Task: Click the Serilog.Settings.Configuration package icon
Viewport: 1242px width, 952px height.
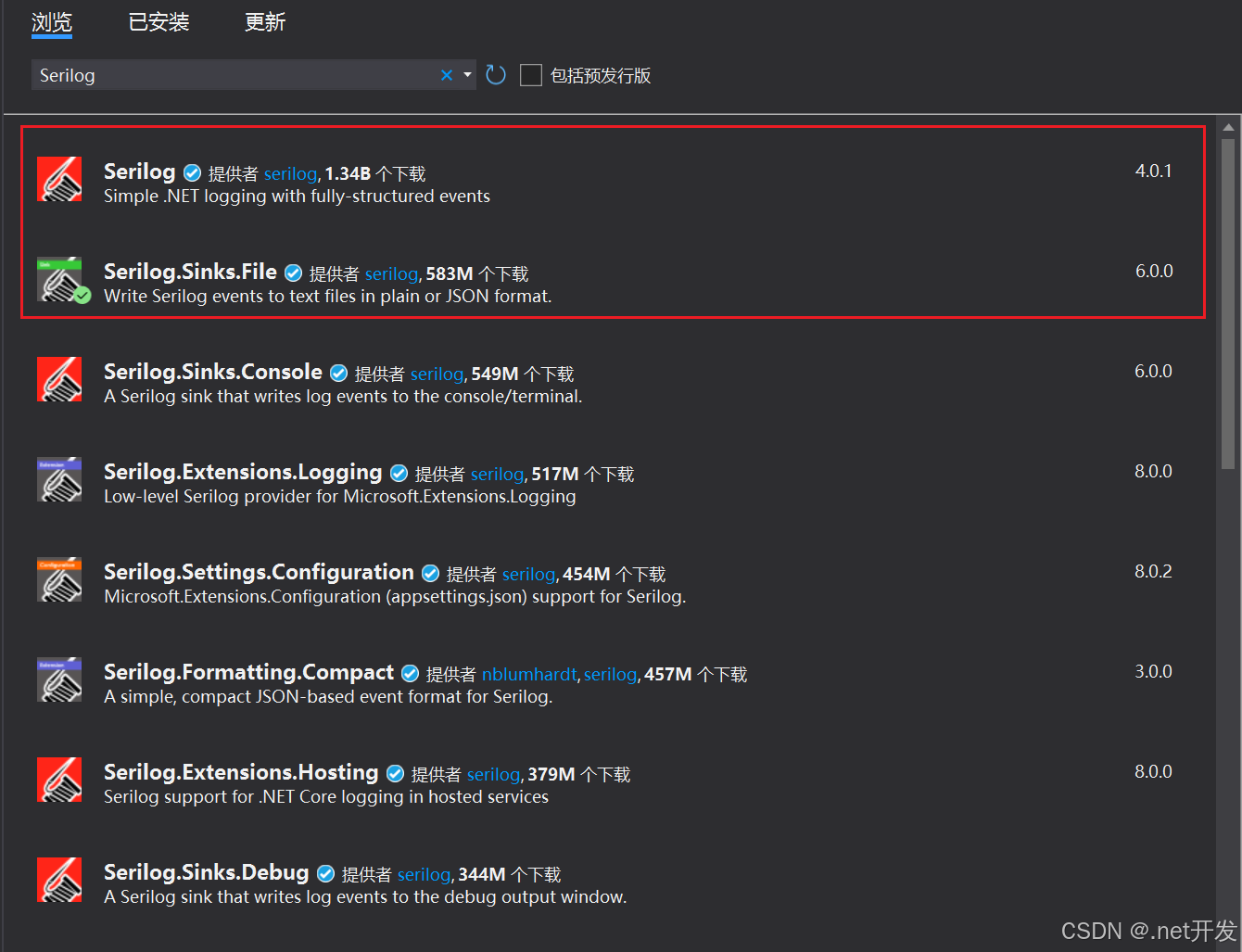Action: point(59,579)
